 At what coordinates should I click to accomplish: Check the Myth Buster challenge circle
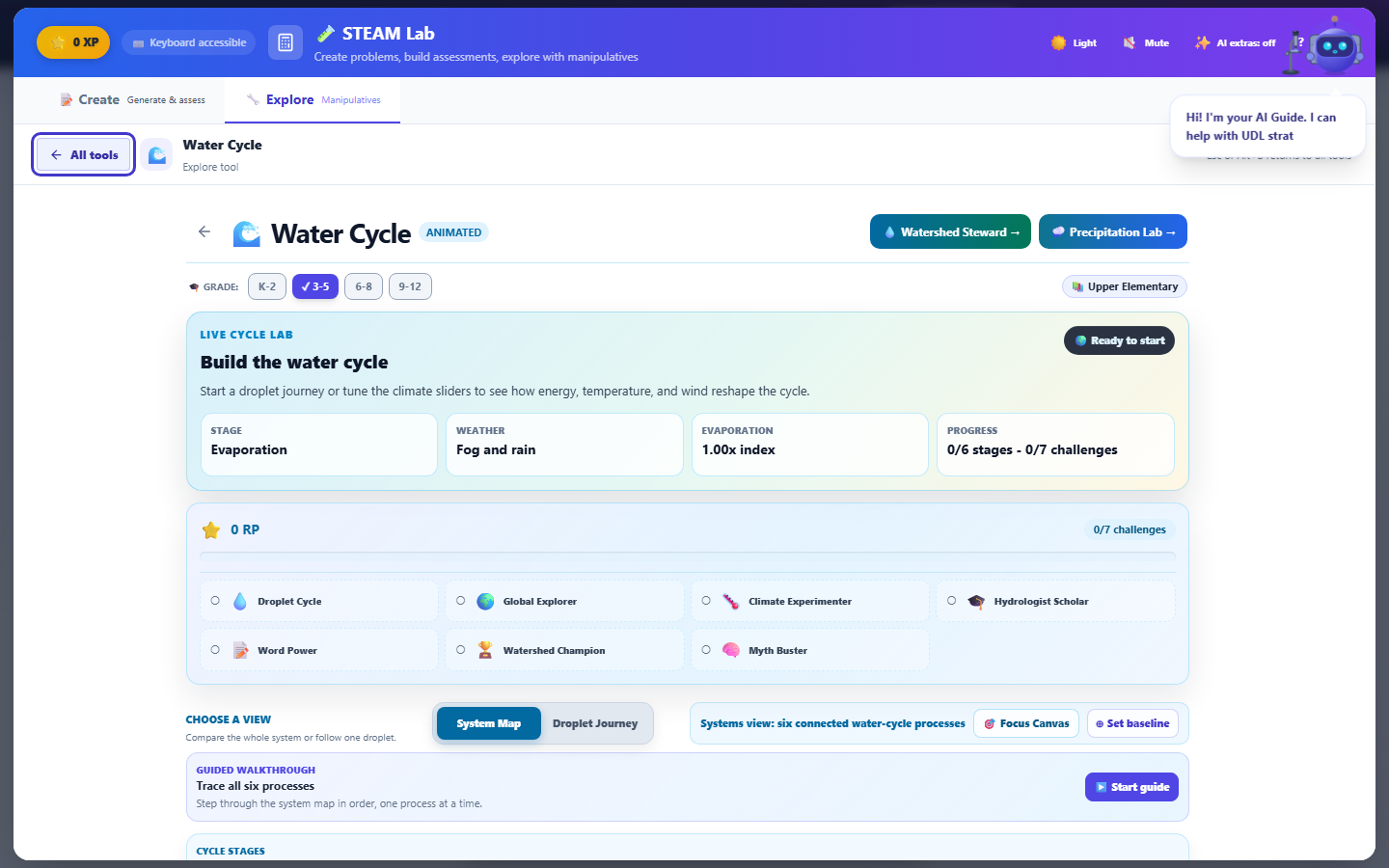point(706,649)
